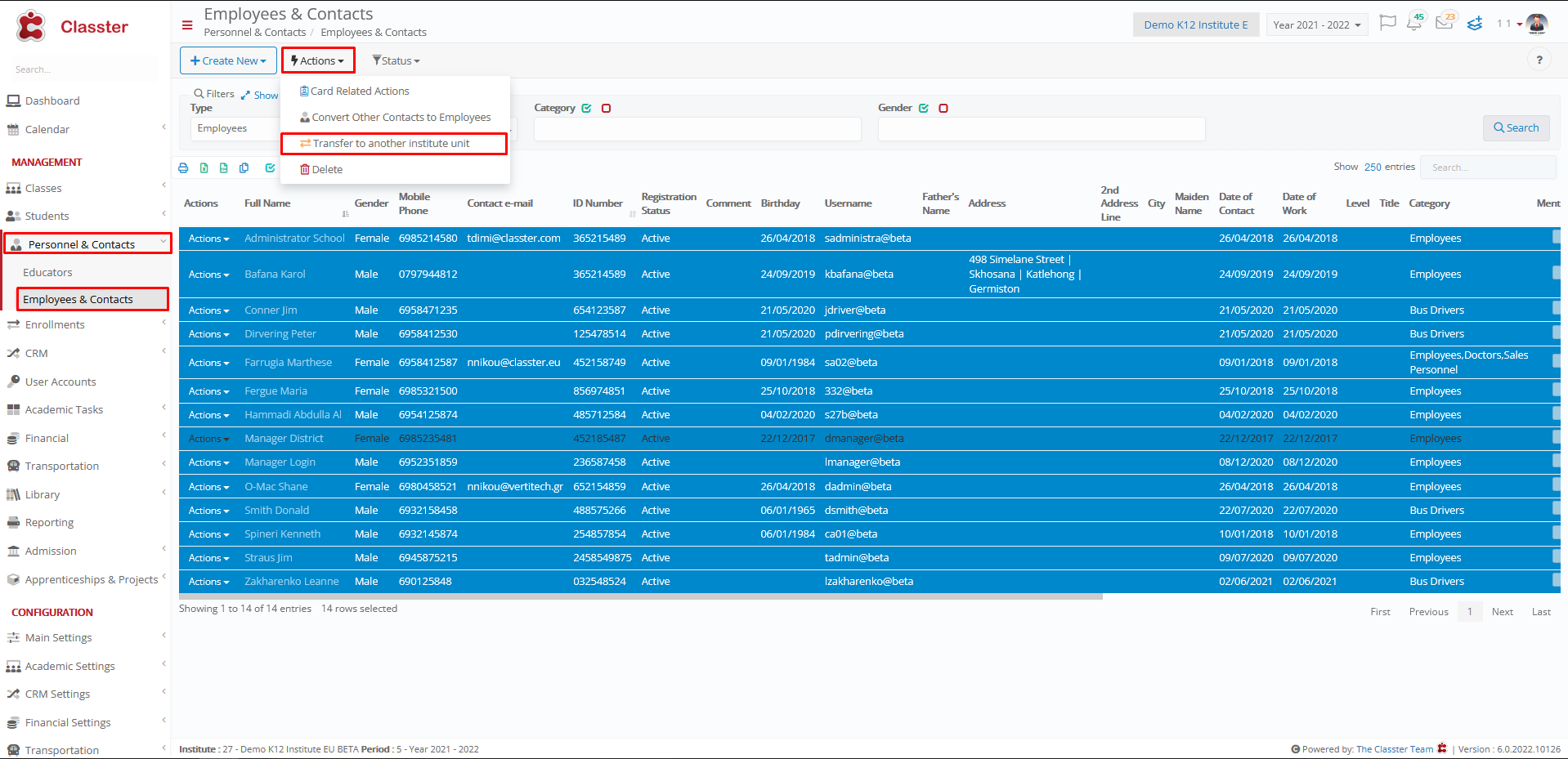Open the Status filter dropdown

pyautogui.click(x=396, y=60)
